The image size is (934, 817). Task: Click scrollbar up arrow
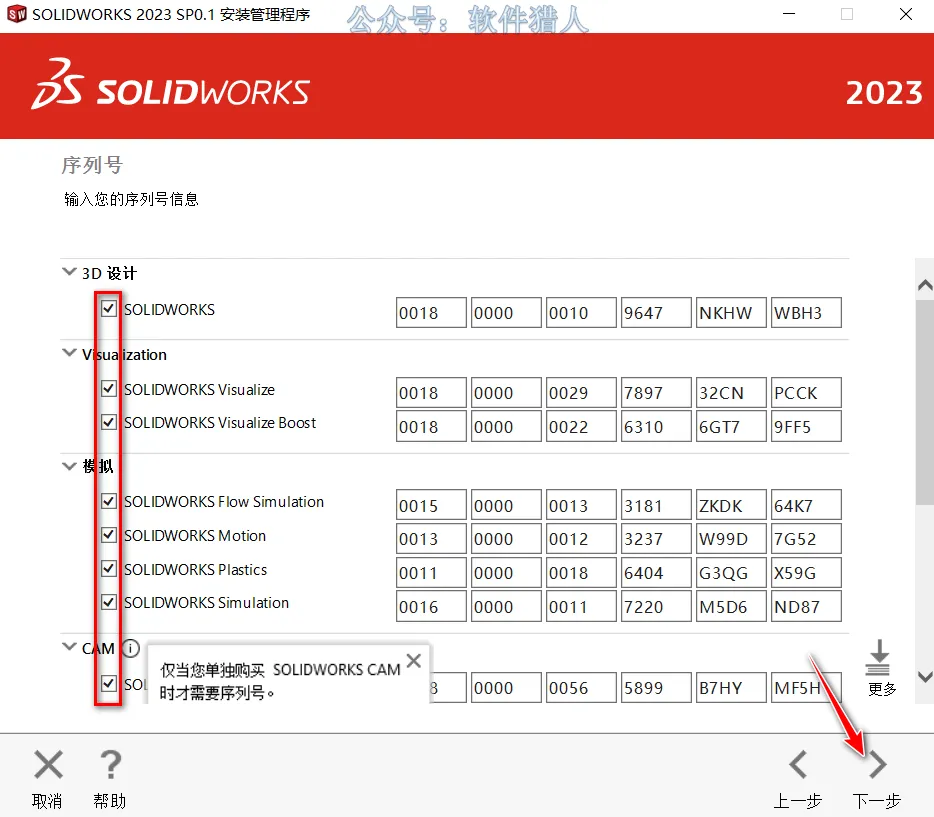coord(924,285)
